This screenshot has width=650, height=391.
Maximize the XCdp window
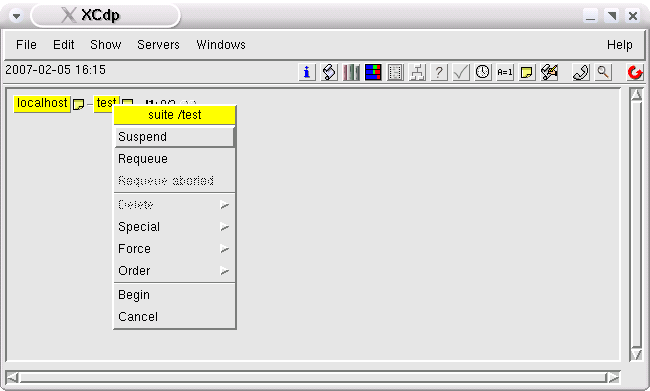pos(611,16)
